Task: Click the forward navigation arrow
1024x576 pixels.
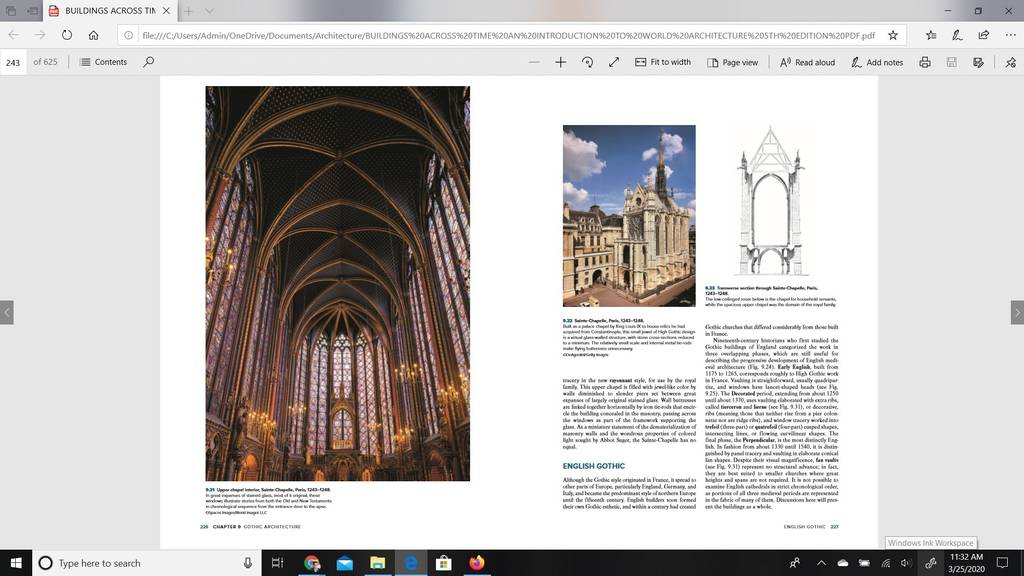Action: 40,35
